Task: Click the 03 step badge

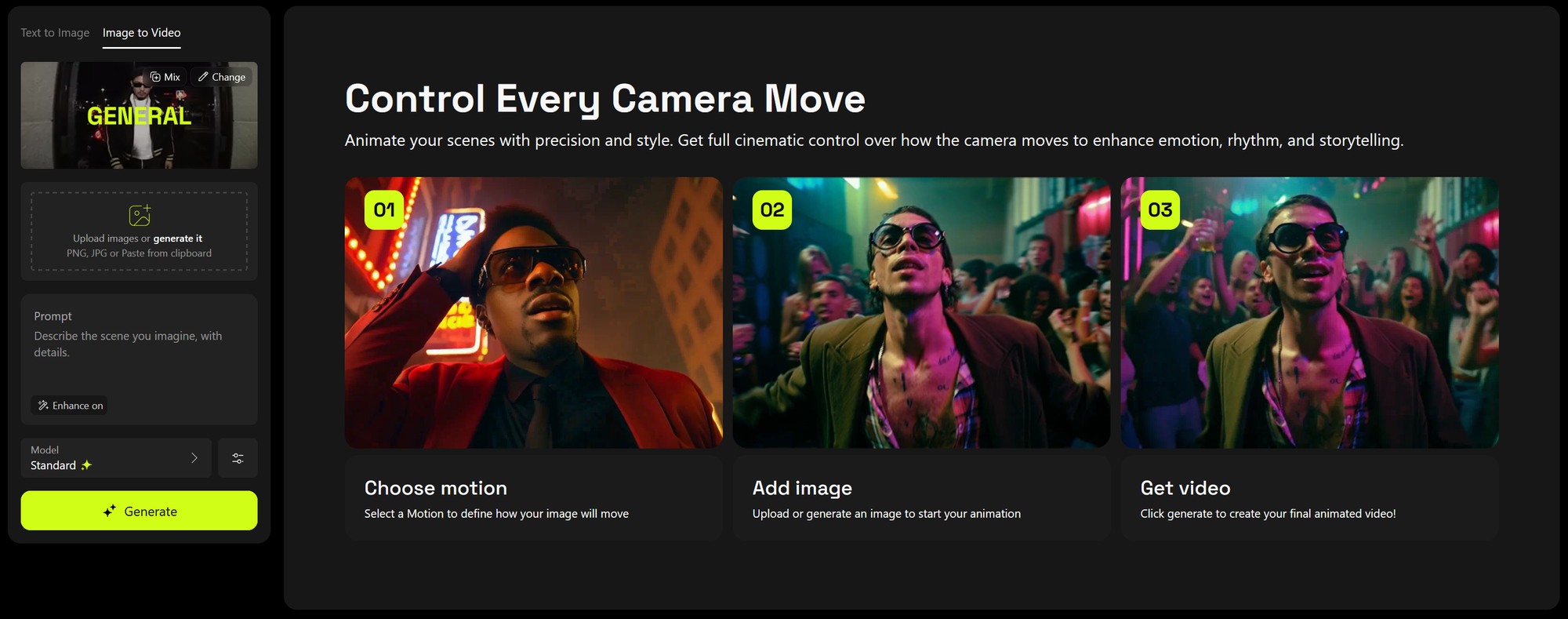Action: pos(1160,209)
